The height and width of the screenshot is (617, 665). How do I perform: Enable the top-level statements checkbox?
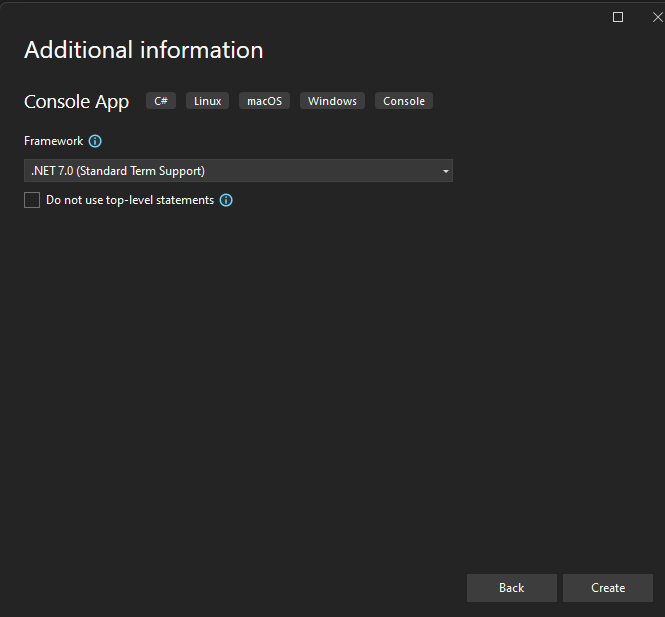33,200
